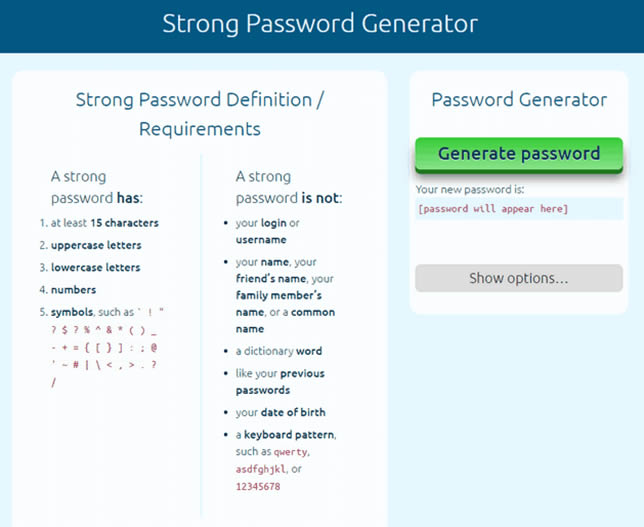Screen dimensions: 644x527
Task: Click the 'like your previous passwords' bullet
Action: 280,382
